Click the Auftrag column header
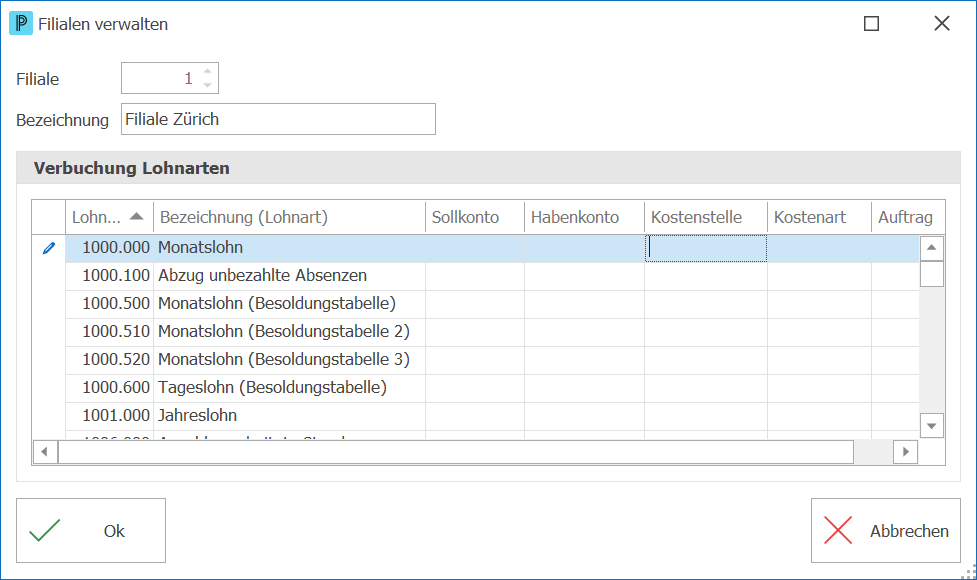Screen dimensions: 977x580 pos(908,217)
